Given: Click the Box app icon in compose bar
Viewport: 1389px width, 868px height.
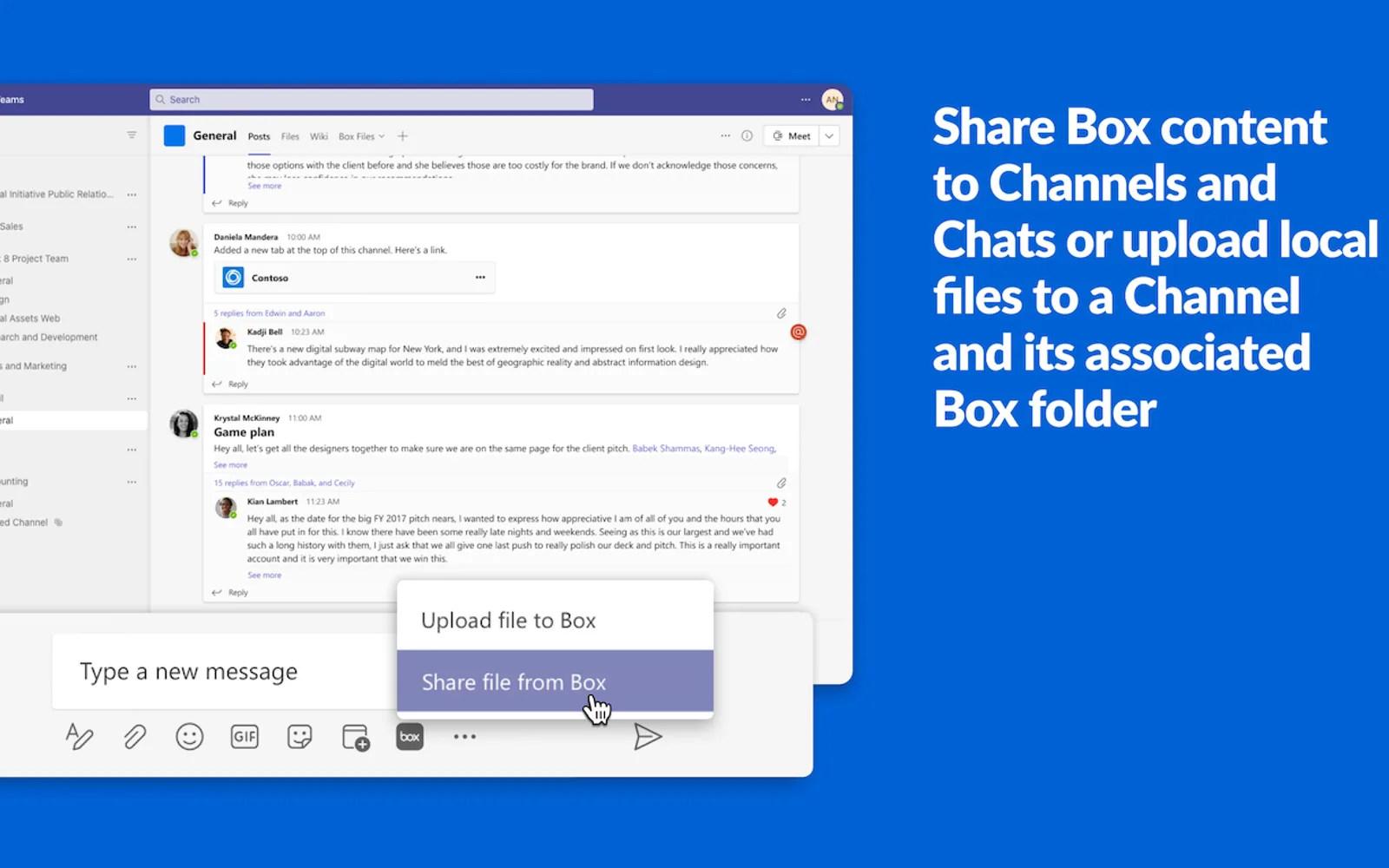Looking at the screenshot, I should click(410, 737).
